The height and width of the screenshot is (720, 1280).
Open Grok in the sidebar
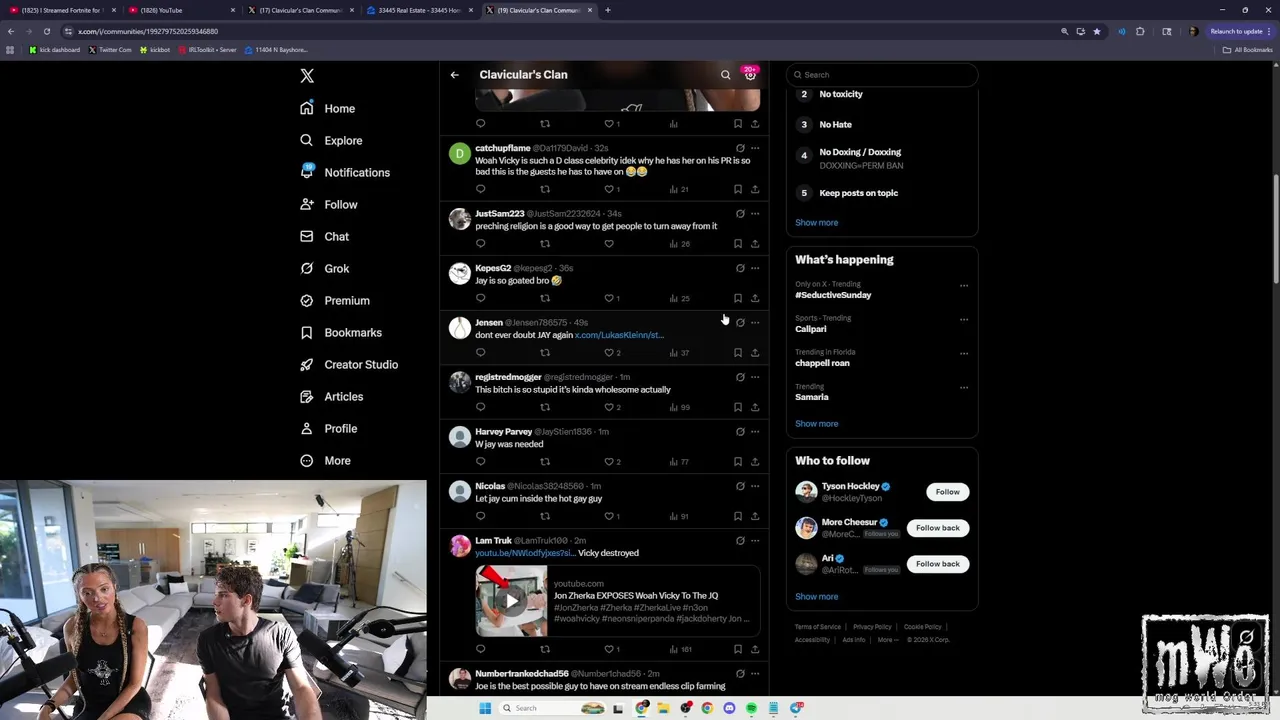tap(324, 268)
